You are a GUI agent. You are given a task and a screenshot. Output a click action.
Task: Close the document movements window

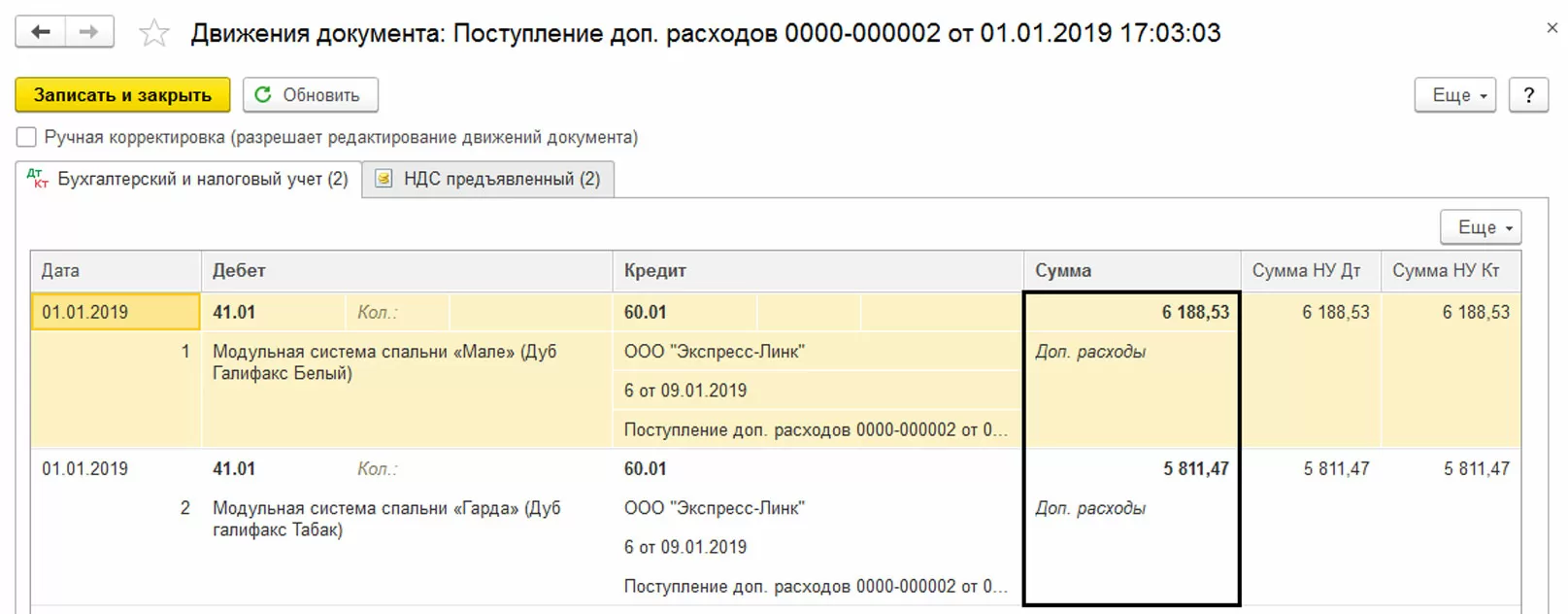pos(1551,29)
